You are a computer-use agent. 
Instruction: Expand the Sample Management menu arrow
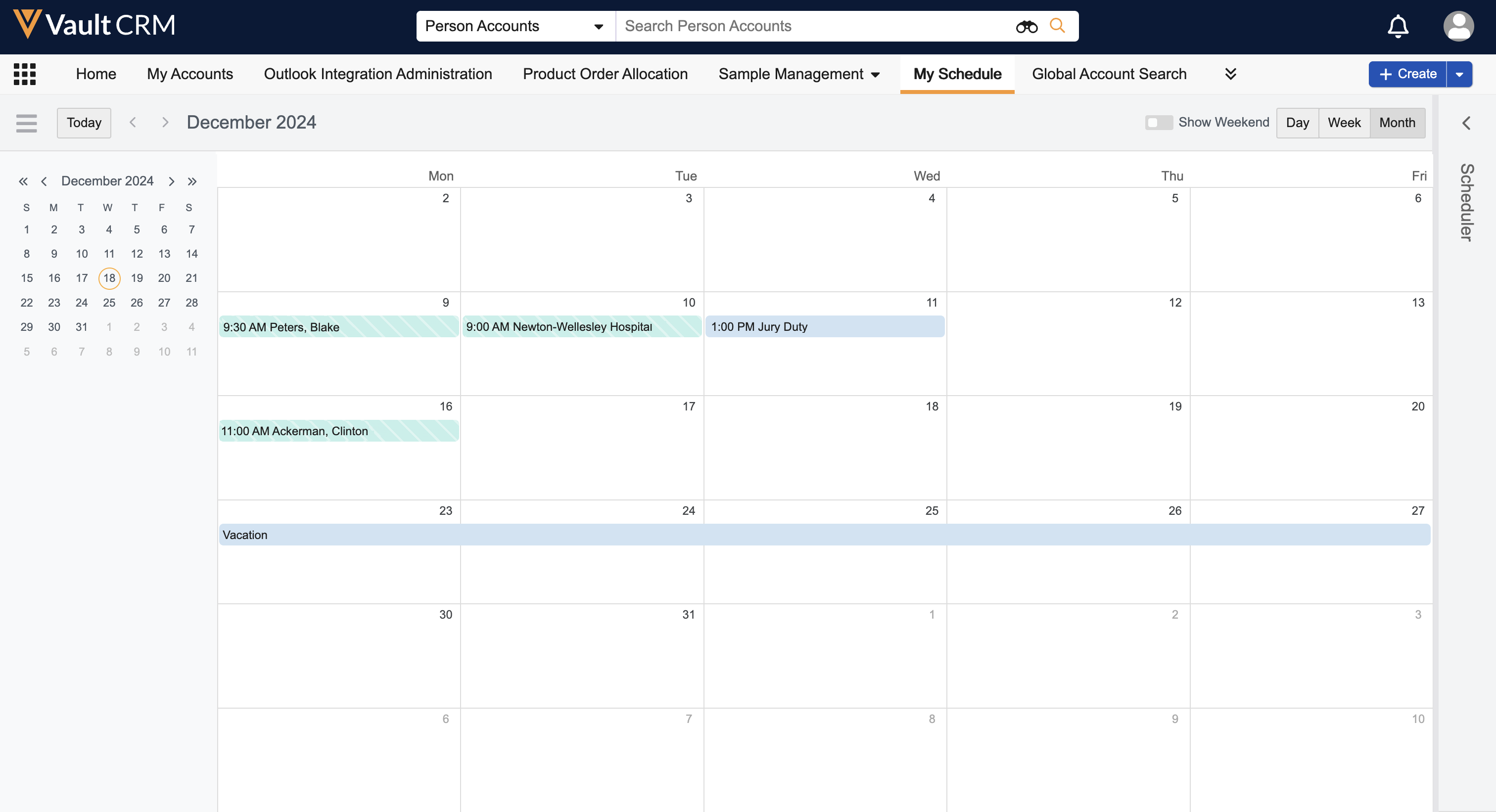coord(876,74)
